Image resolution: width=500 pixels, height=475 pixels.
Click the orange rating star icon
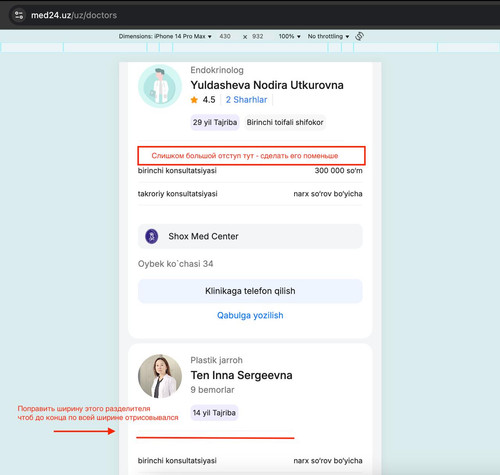[x=194, y=100]
